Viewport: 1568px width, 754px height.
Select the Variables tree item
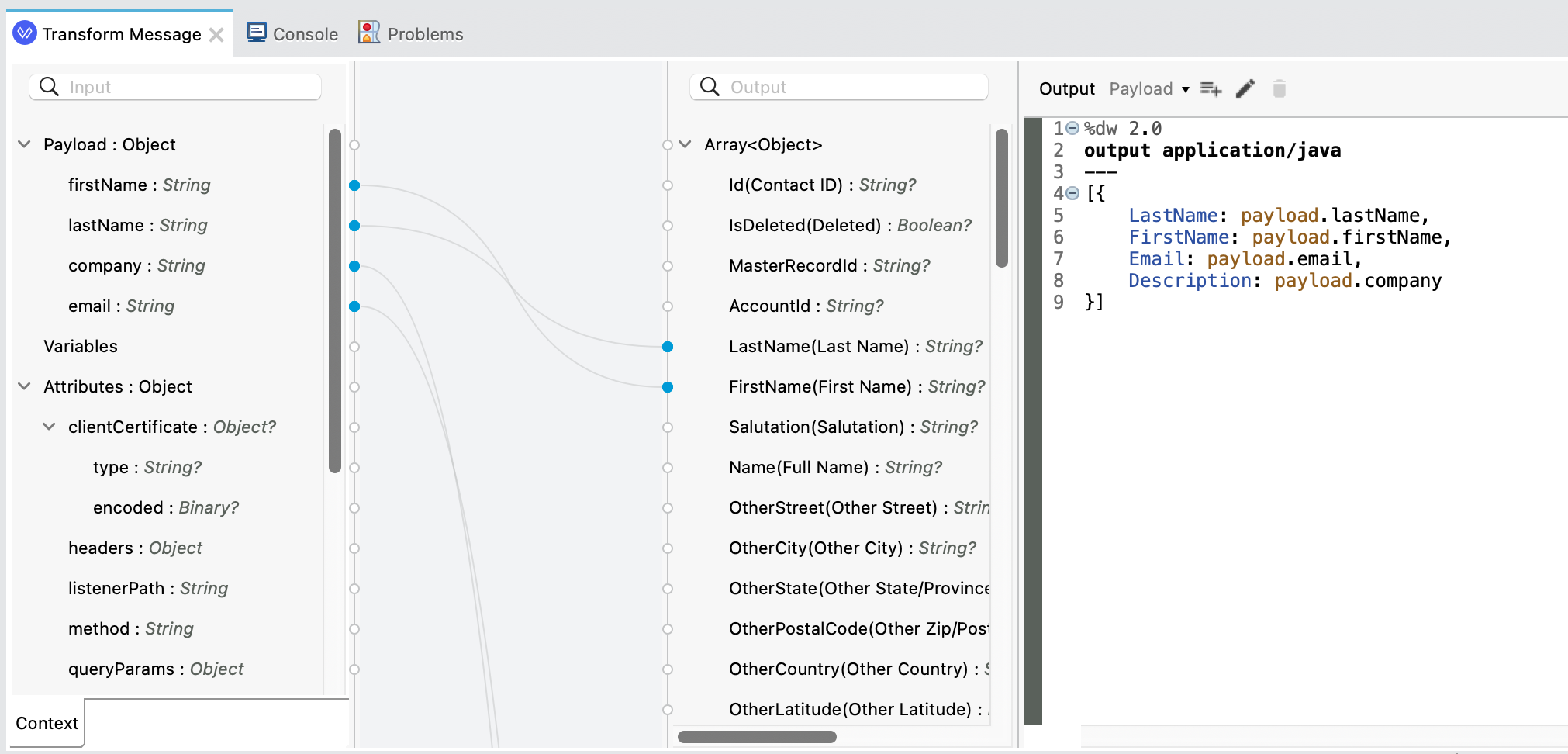(81, 347)
